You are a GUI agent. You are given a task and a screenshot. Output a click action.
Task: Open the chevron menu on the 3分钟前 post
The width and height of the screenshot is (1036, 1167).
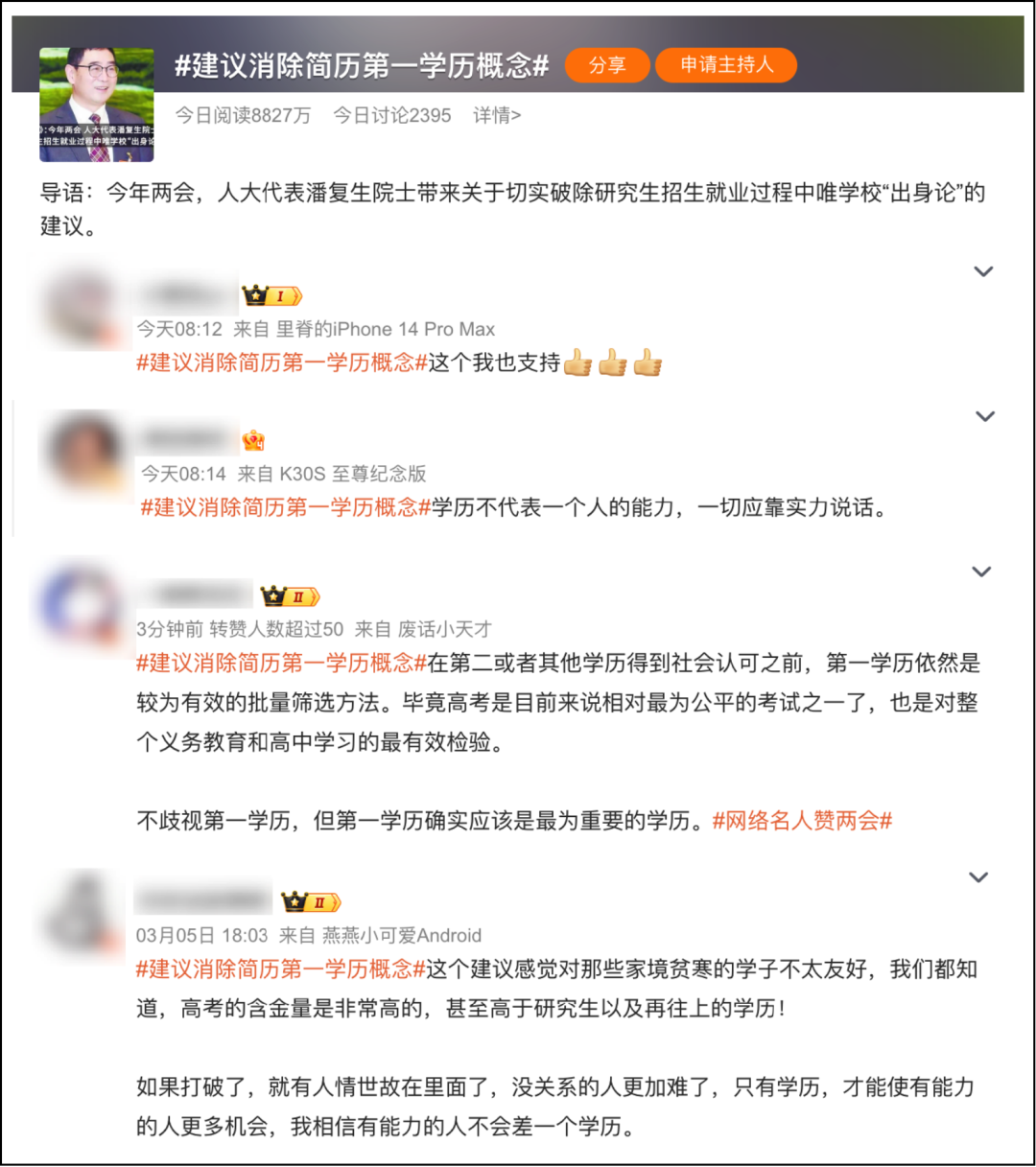(981, 572)
